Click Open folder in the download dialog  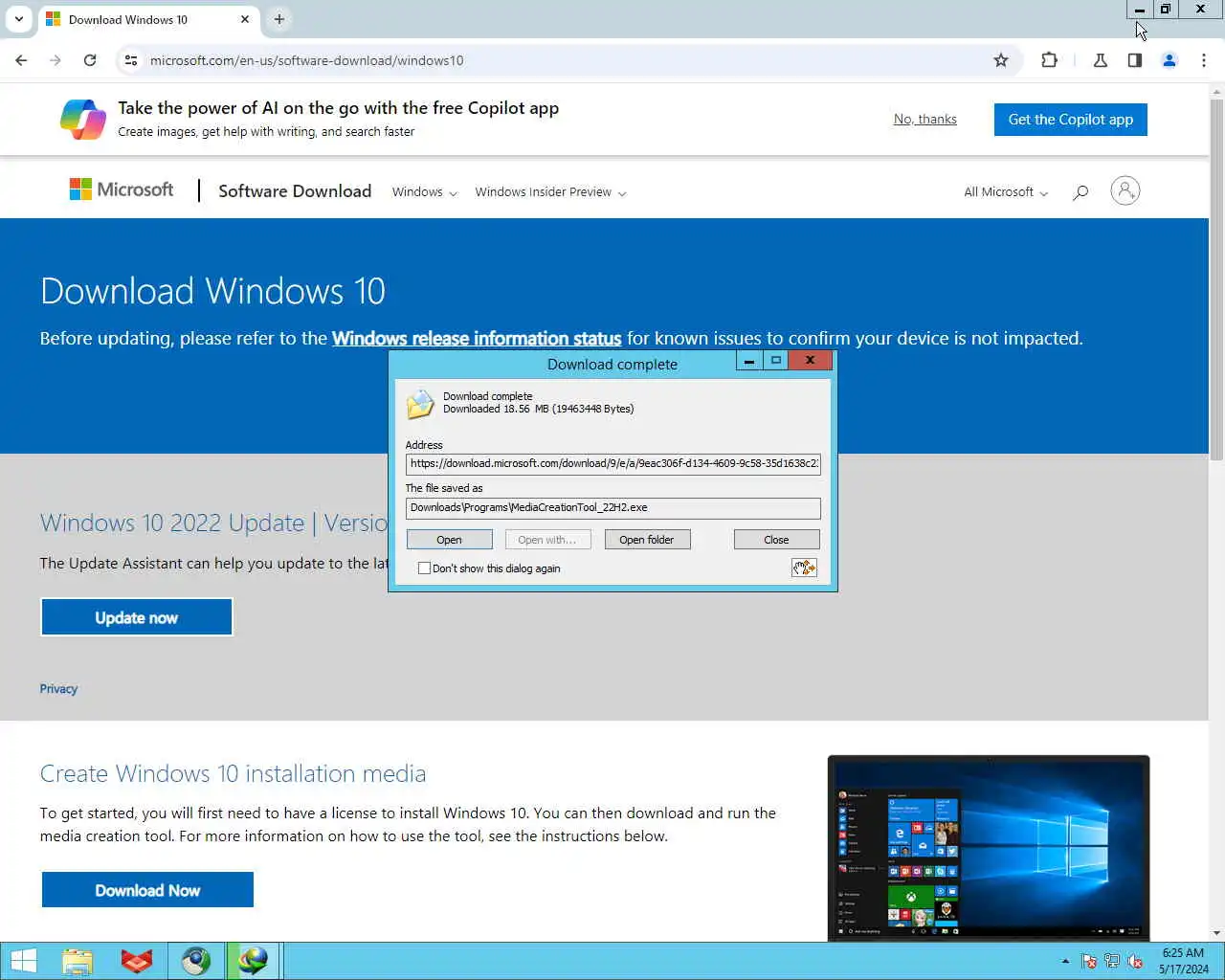[x=647, y=540]
